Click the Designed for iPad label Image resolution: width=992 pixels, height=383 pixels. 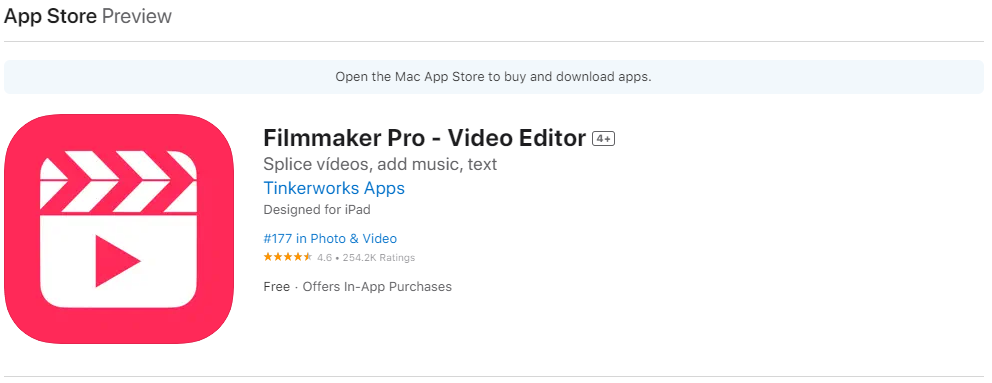pos(317,210)
